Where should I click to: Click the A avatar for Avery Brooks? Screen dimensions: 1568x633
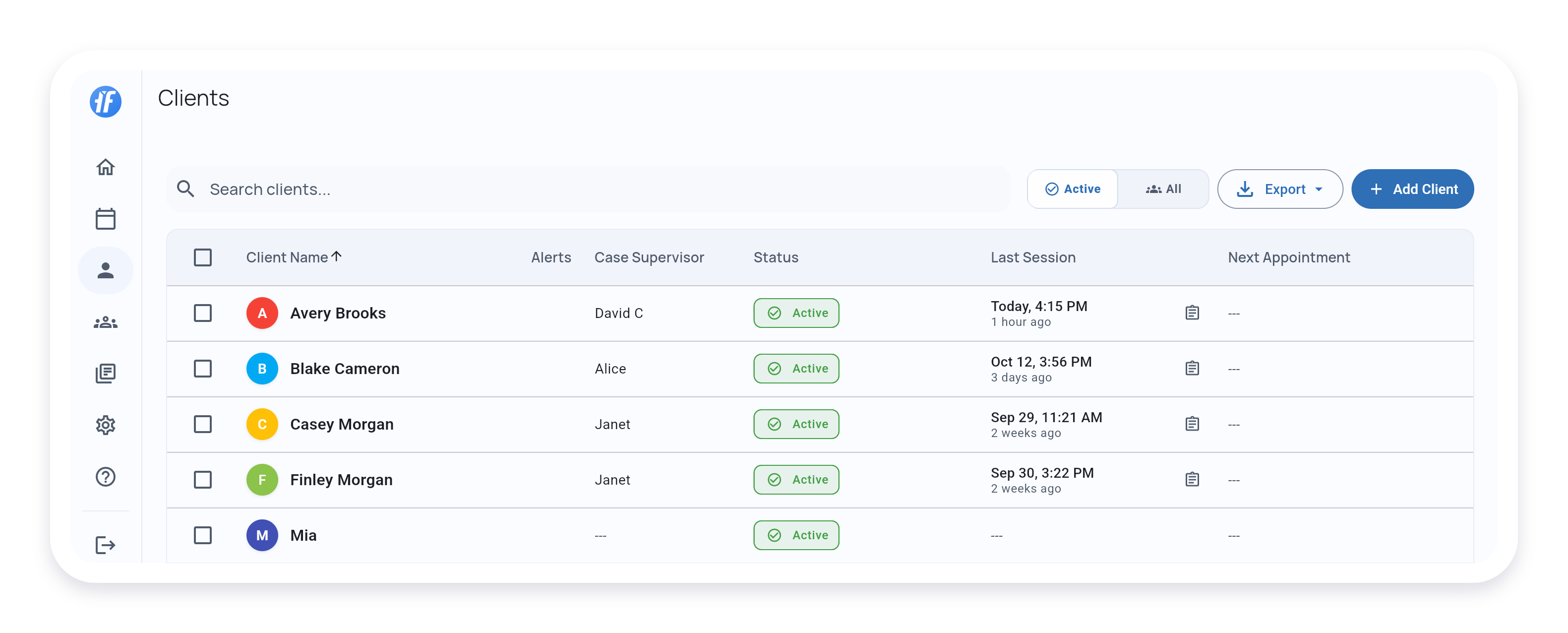click(262, 313)
